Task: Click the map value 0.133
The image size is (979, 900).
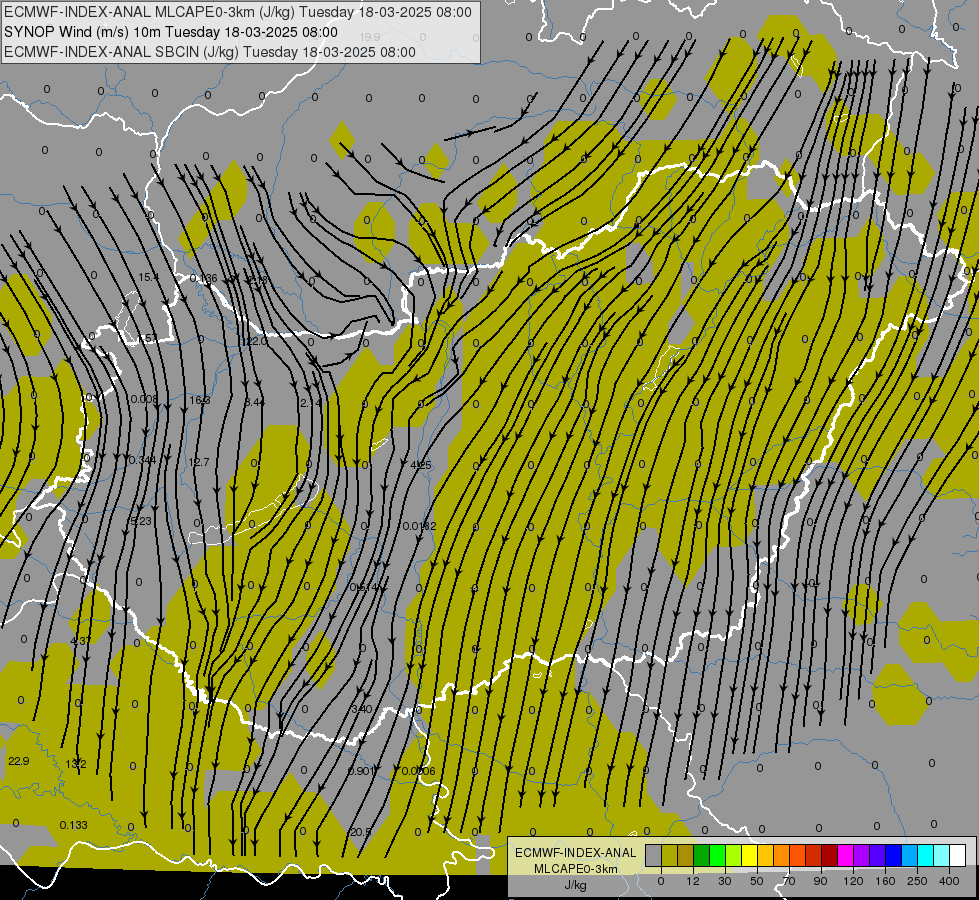Action: (x=74, y=825)
